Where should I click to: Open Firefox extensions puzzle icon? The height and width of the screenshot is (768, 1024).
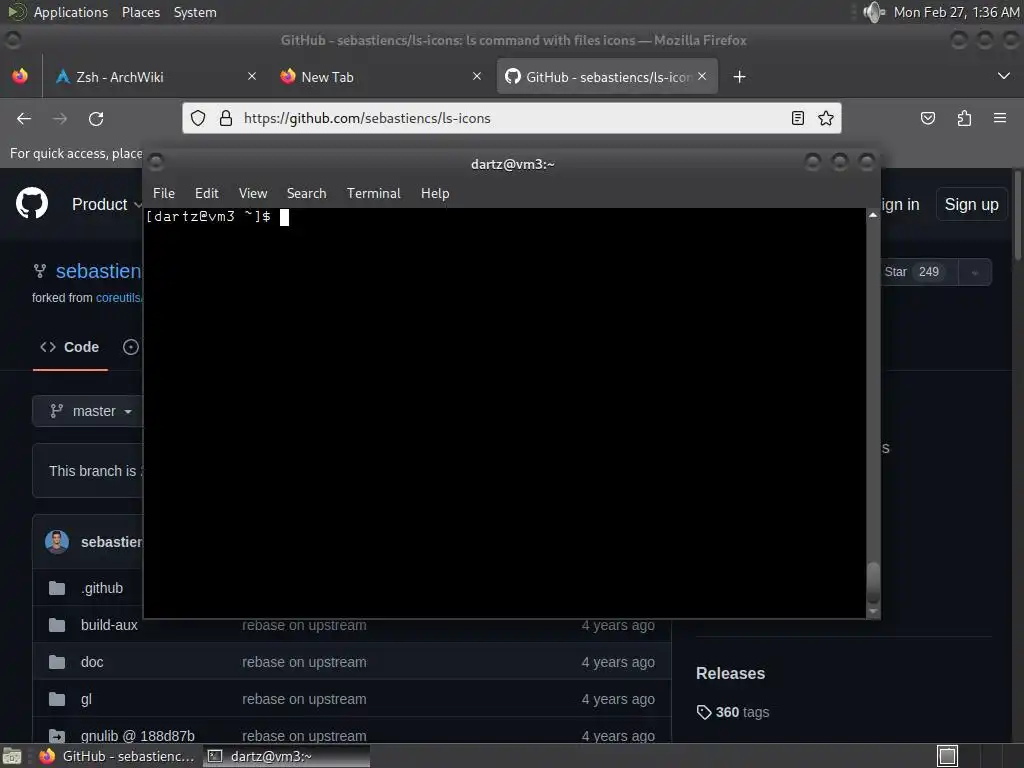(x=964, y=118)
